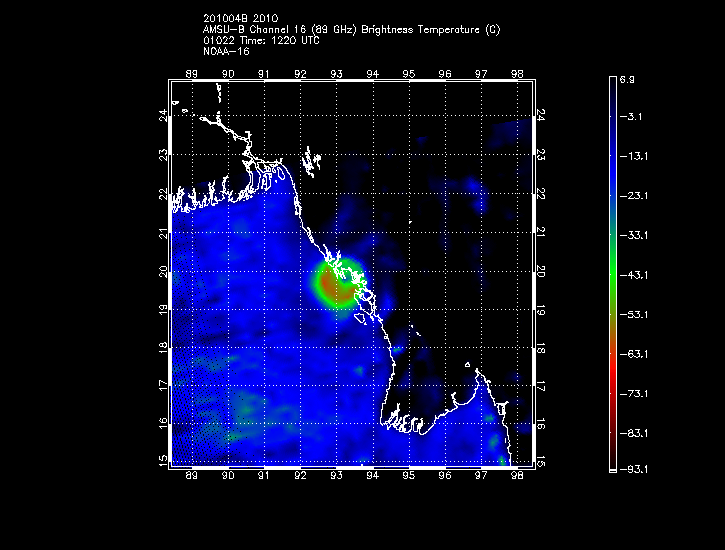Click latitude 24 on the left axis
The image size is (725, 550).
tap(164, 116)
